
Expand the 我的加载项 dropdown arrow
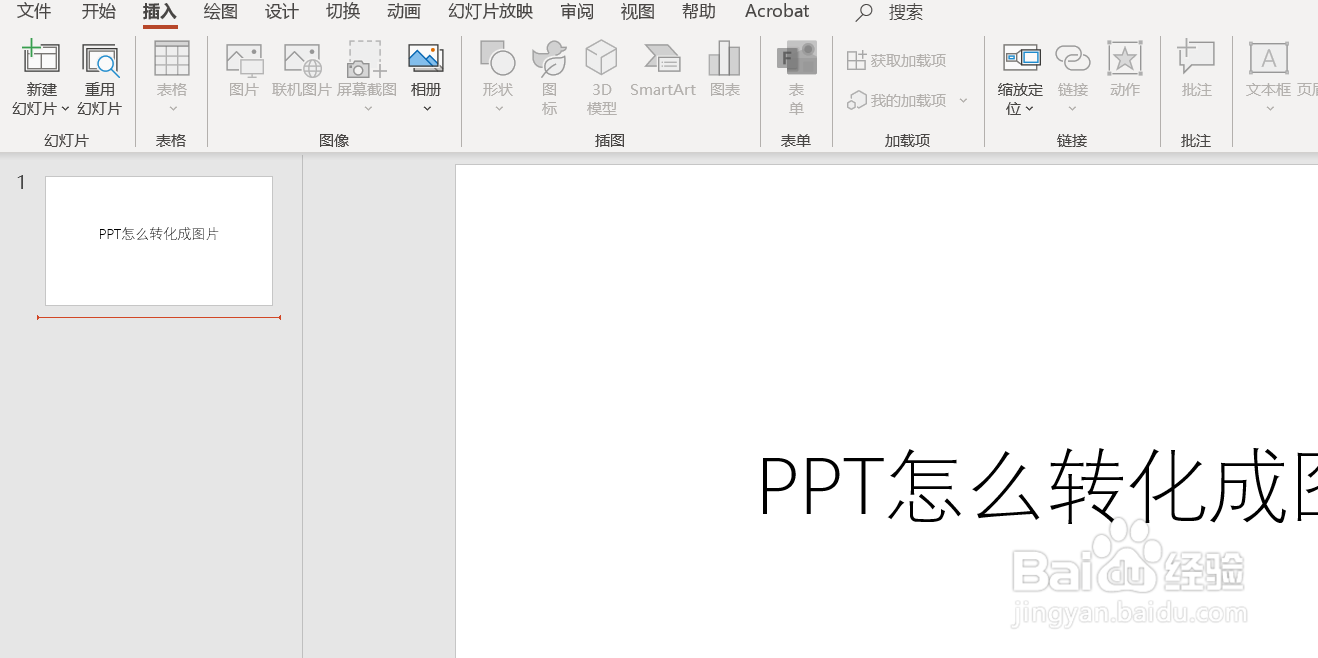(x=963, y=101)
